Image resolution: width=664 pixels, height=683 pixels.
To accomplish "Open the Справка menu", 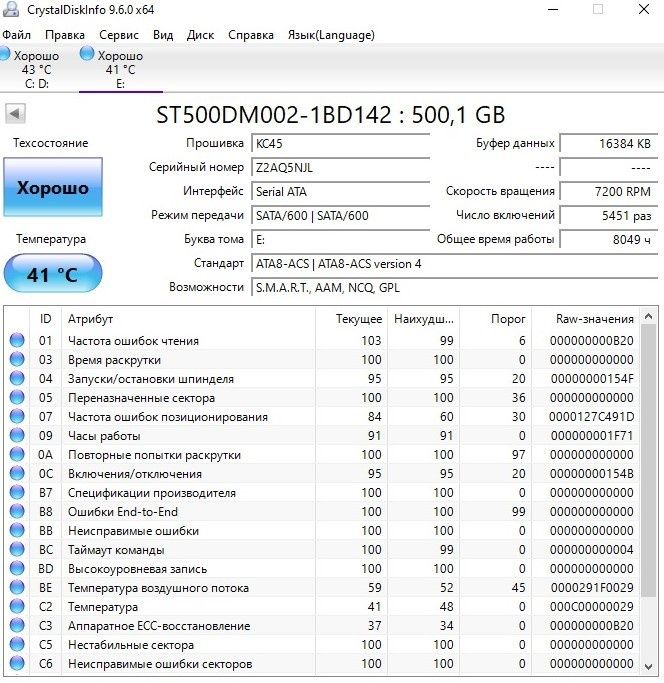I will 251,35.
